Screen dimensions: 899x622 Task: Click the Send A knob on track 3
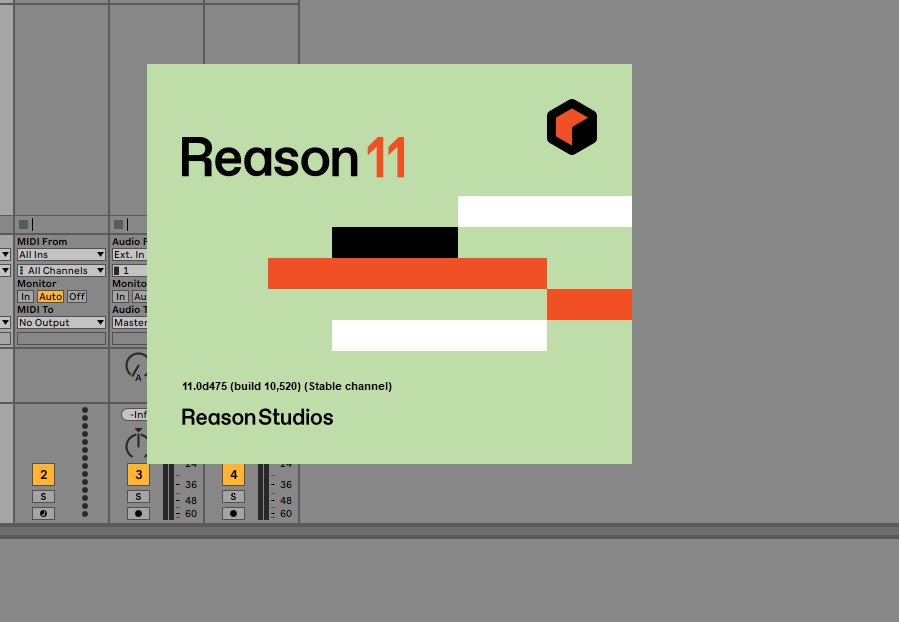click(136, 367)
